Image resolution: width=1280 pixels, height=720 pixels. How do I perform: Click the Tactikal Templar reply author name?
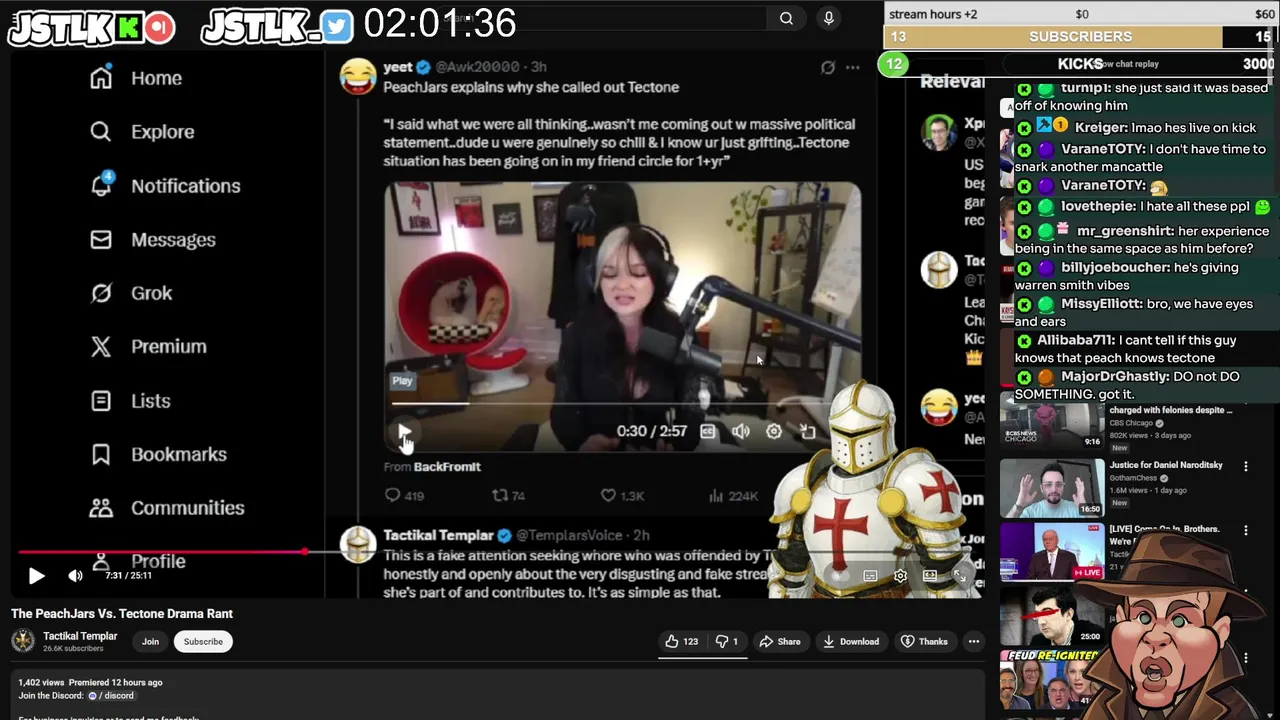pos(438,535)
